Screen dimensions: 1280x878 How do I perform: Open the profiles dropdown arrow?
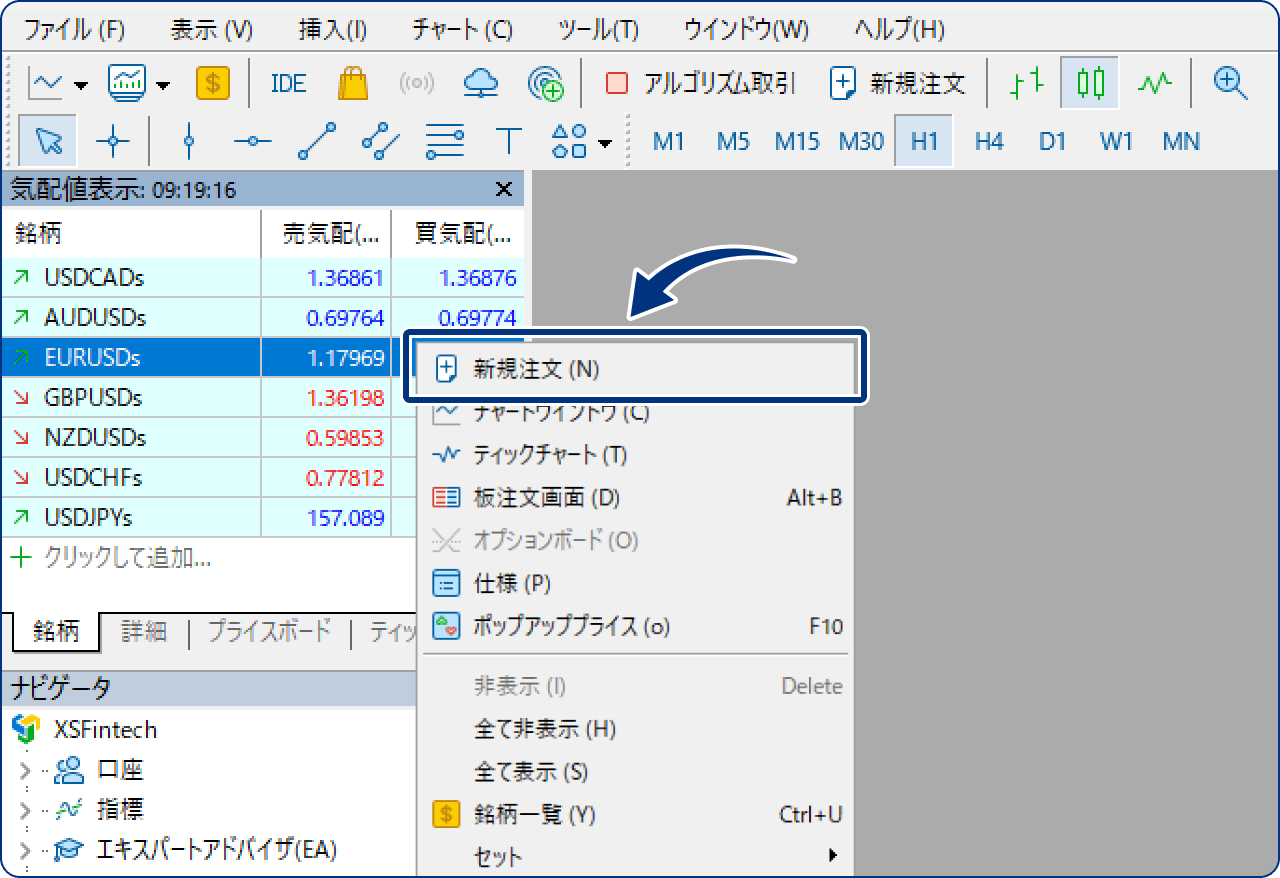click(163, 84)
